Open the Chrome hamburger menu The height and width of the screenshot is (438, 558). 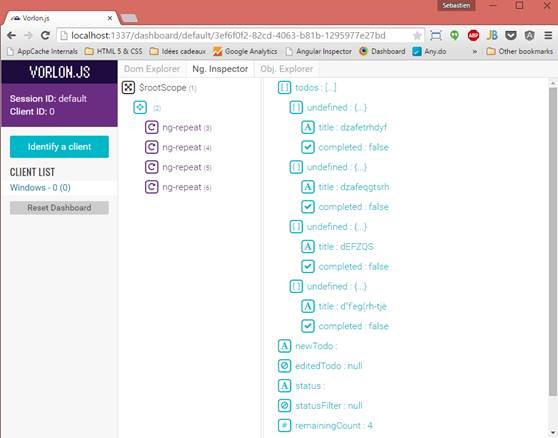point(548,35)
